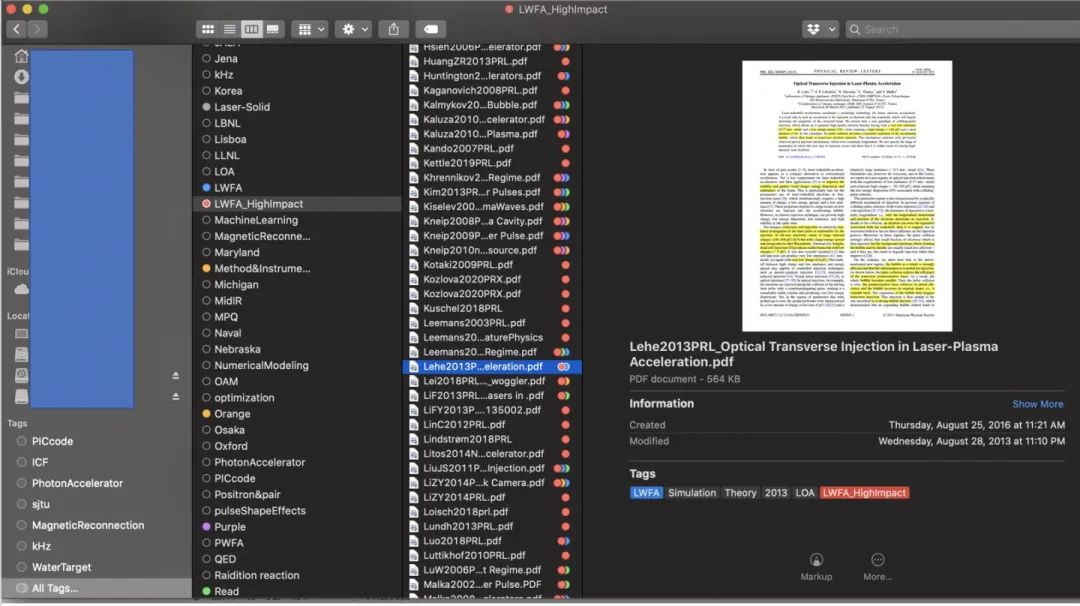This screenshot has height=606, width=1080.
Task: Click the Share toolbar button
Action: (393, 30)
